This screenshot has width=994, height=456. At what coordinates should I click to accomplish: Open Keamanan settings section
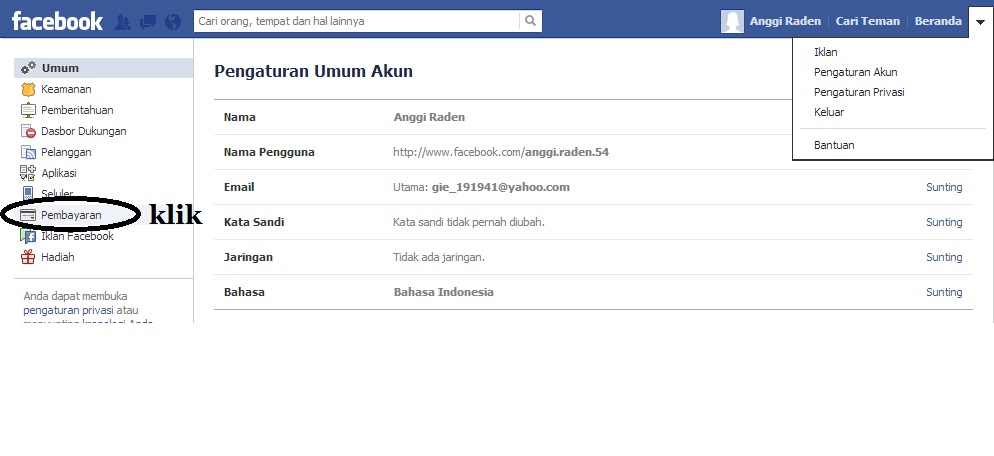(66, 89)
